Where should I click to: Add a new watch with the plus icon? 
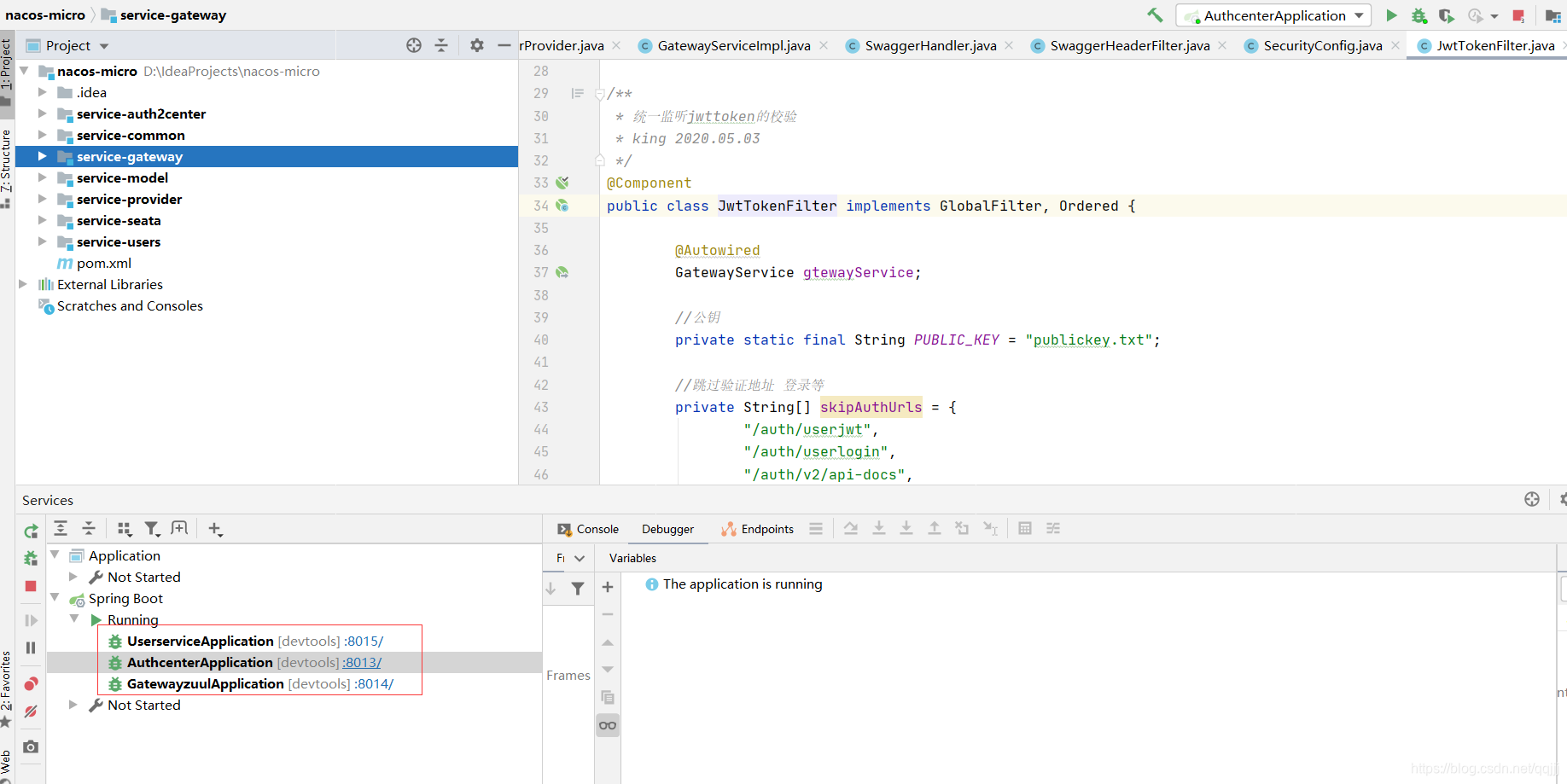608,587
